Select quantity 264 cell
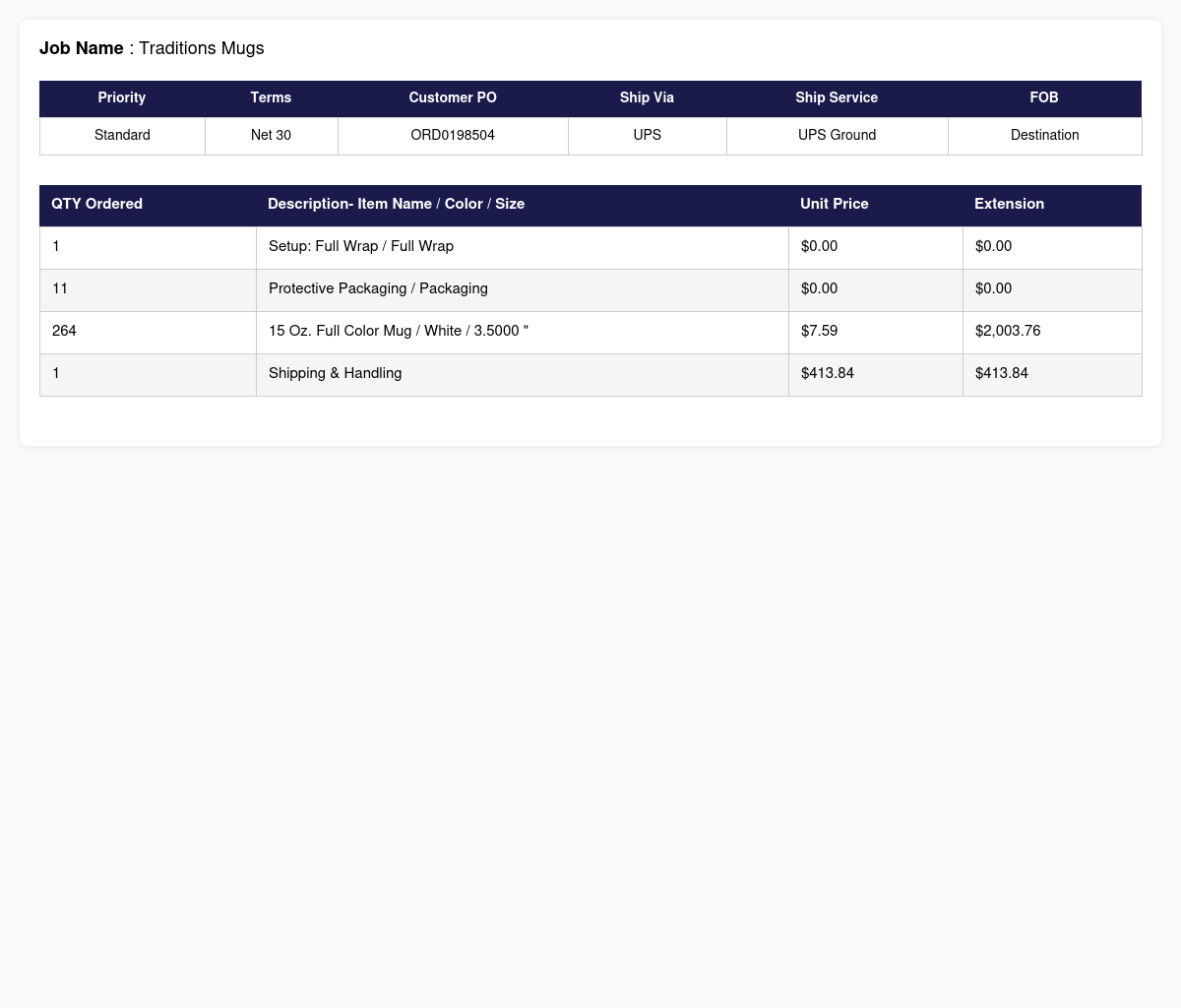Viewport: 1181px width, 1008px height. pyautogui.click(x=148, y=332)
